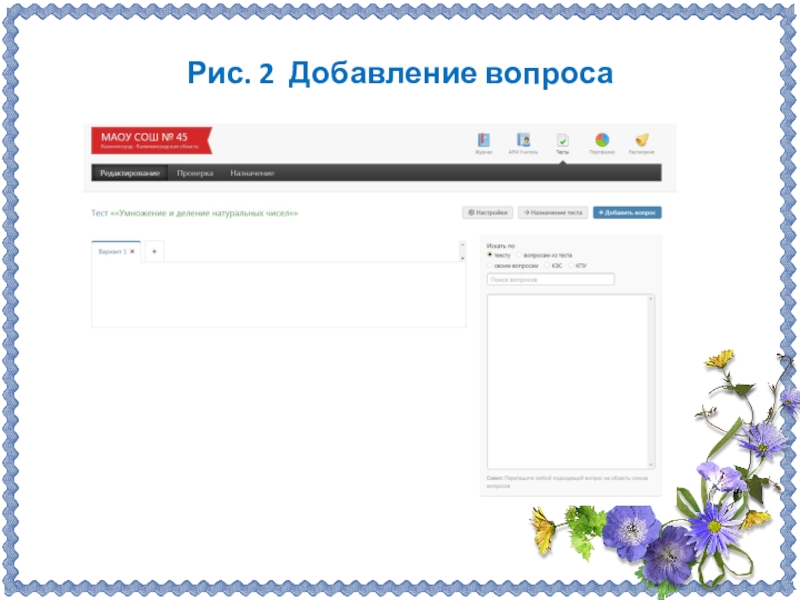
Task: Click the Поиск вопросов search field
Action: (549, 280)
